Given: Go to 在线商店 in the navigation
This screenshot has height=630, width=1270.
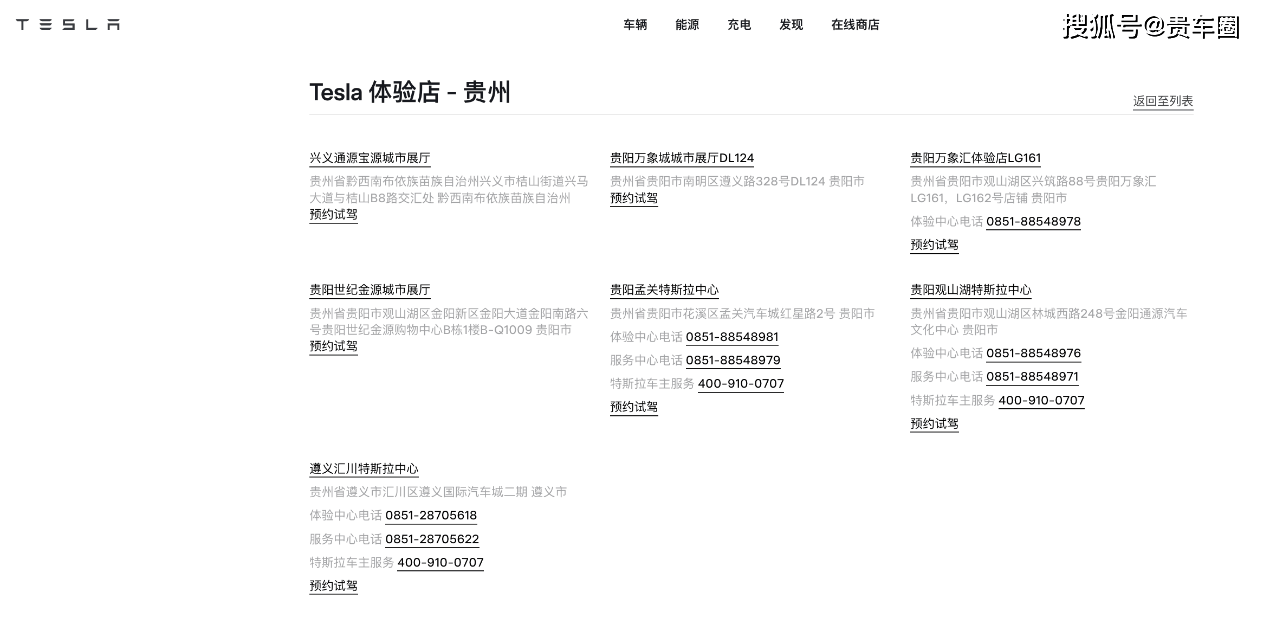Looking at the screenshot, I should pyautogui.click(x=855, y=25).
